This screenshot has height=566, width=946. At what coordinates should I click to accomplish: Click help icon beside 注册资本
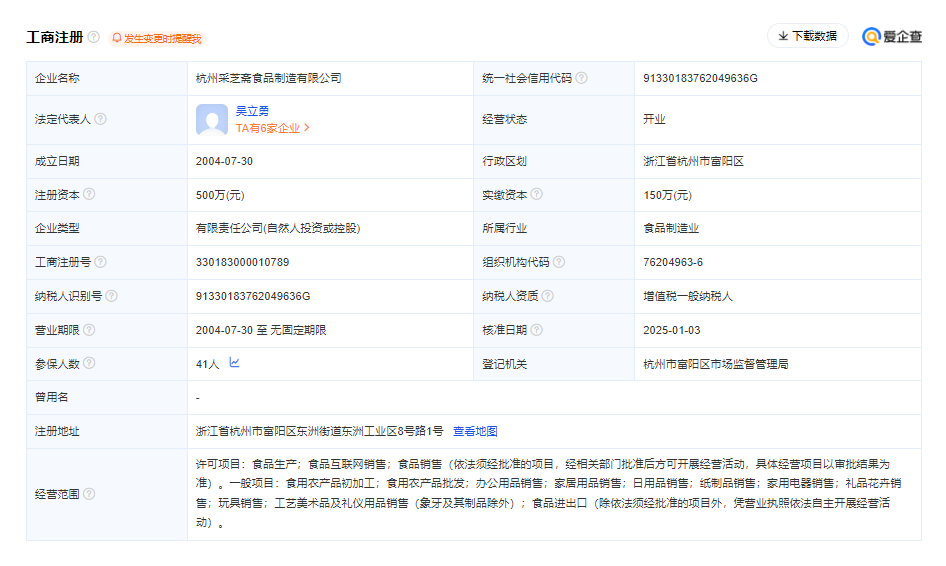coord(89,194)
